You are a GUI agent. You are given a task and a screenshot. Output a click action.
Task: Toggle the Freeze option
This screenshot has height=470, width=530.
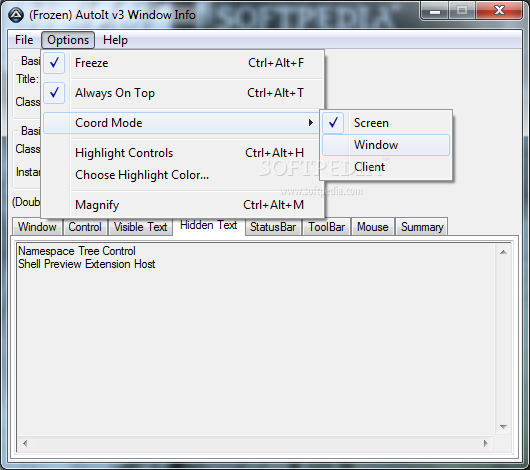click(183, 63)
